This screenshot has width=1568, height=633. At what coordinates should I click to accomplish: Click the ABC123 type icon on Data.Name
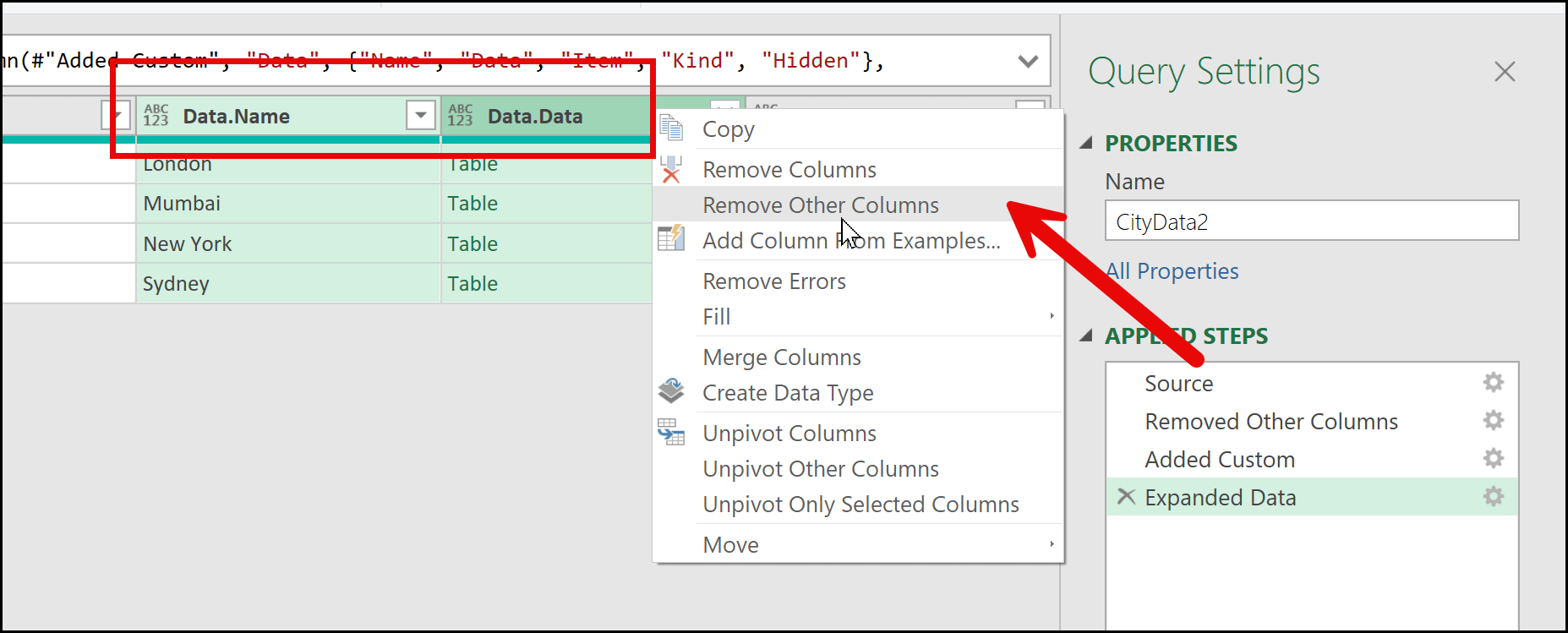(x=156, y=116)
